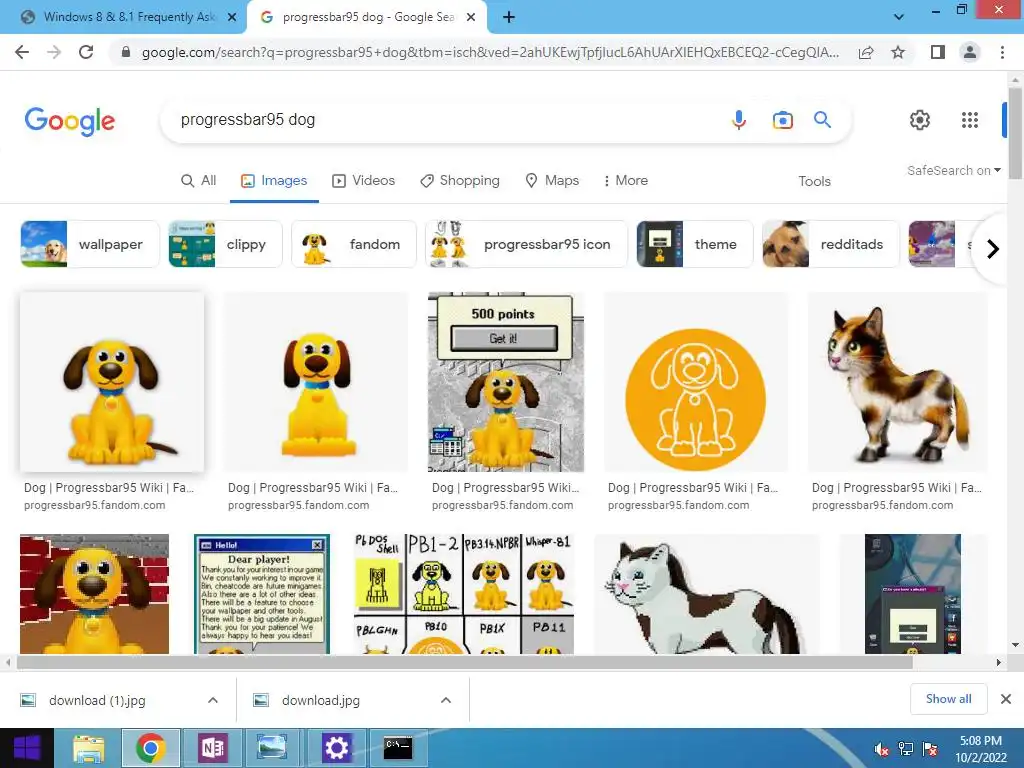The image size is (1024, 768).
Task: Bookmark this page with the star
Action: coord(898,52)
